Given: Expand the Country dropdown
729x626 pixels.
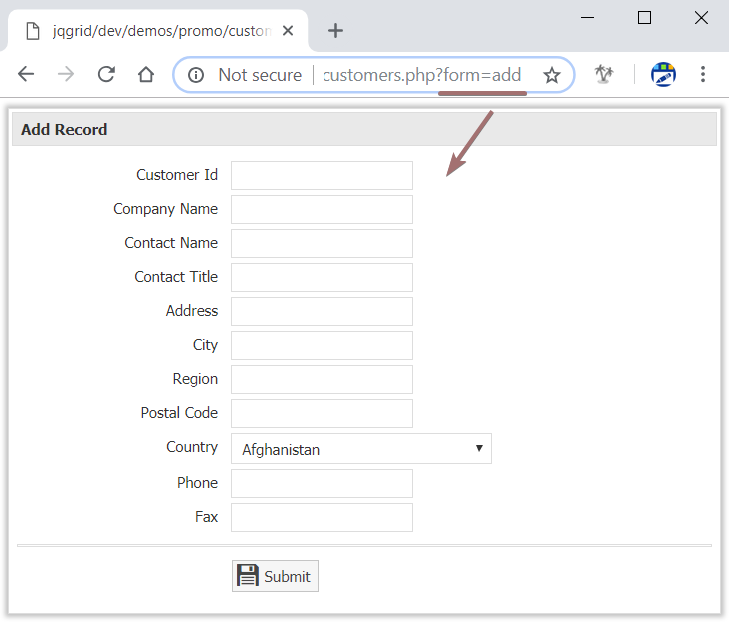Looking at the screenshot, I should (361, 449).
